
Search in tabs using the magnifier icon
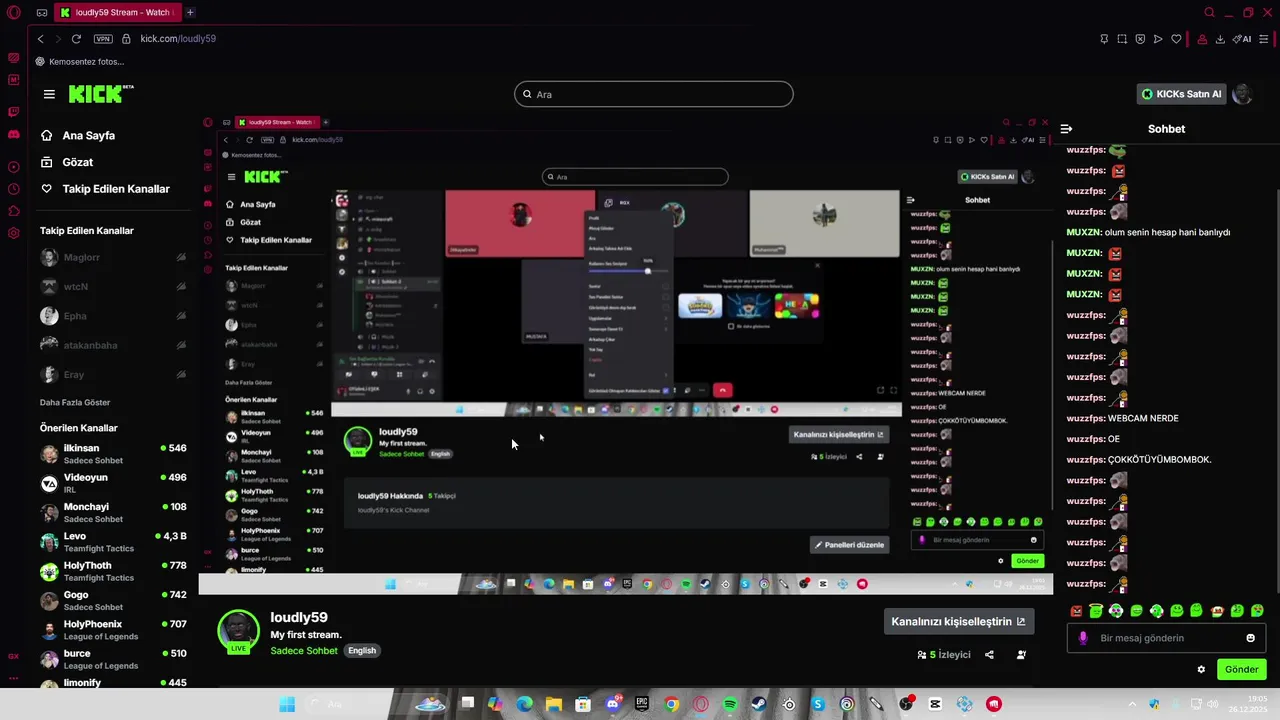(x=1209, y=13)
